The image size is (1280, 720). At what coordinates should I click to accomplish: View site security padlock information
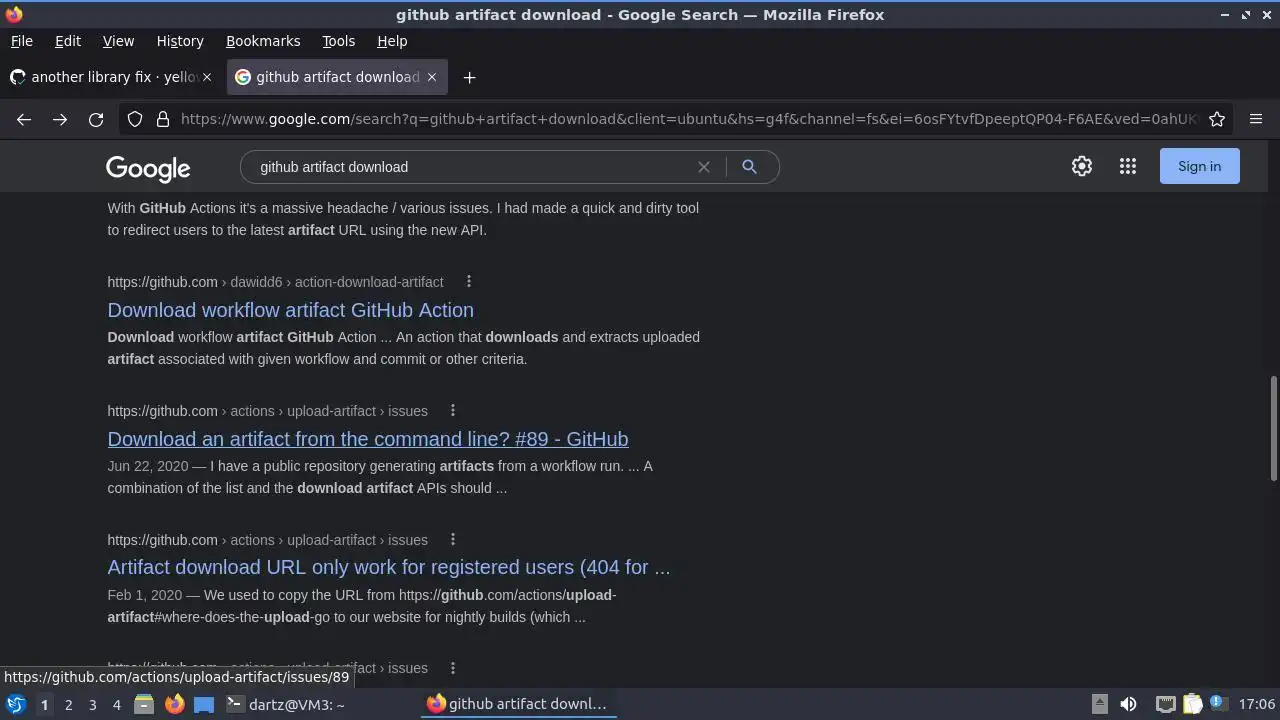click(163, 119)
